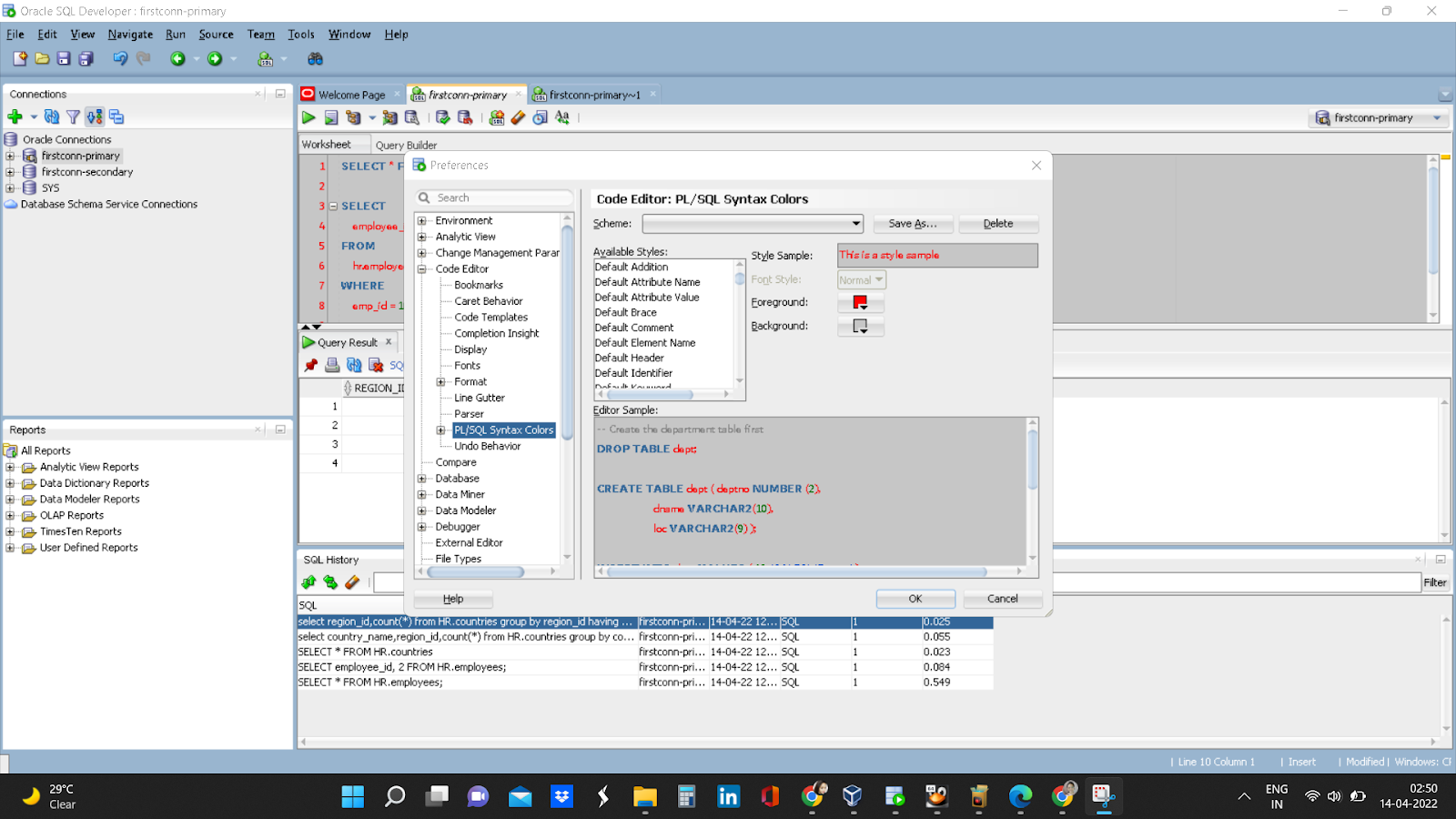Click the SQL History icon in worksheet toolbar
This screenshot has width=1456, height=819.
click(540, 117)
